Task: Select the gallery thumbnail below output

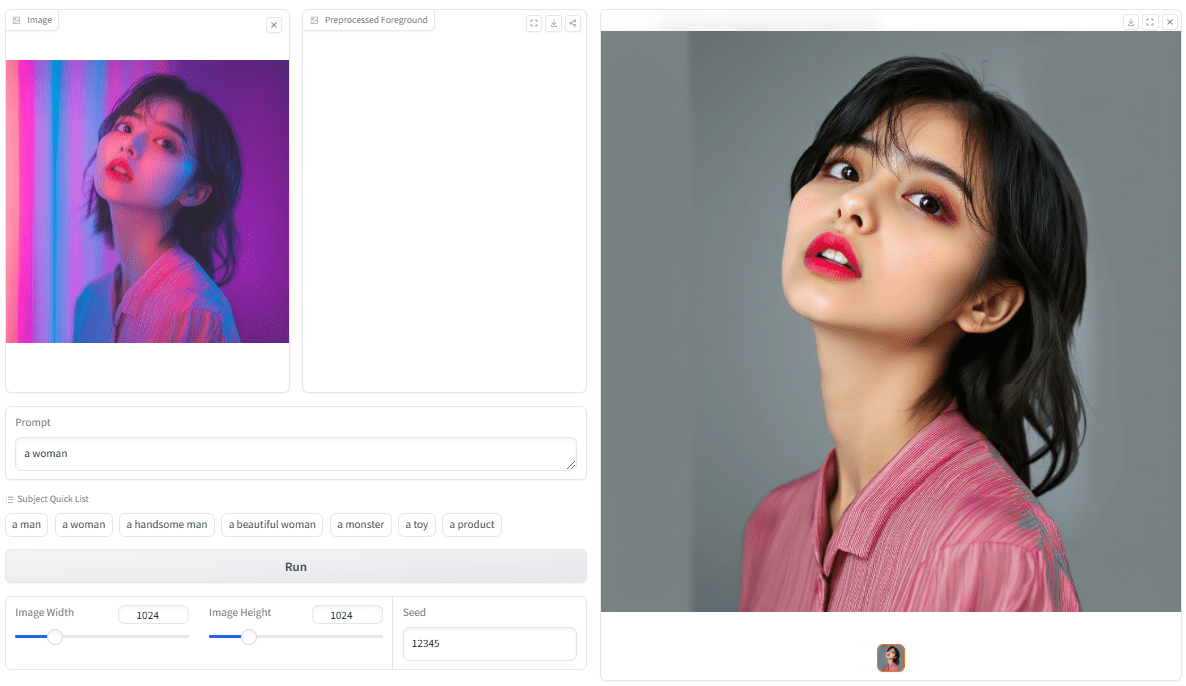Action: [x=891, y=658]
